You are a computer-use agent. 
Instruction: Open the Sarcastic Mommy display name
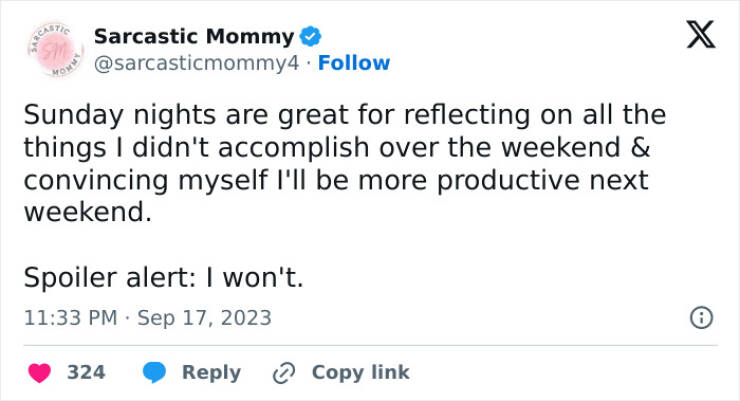[193, 37]
